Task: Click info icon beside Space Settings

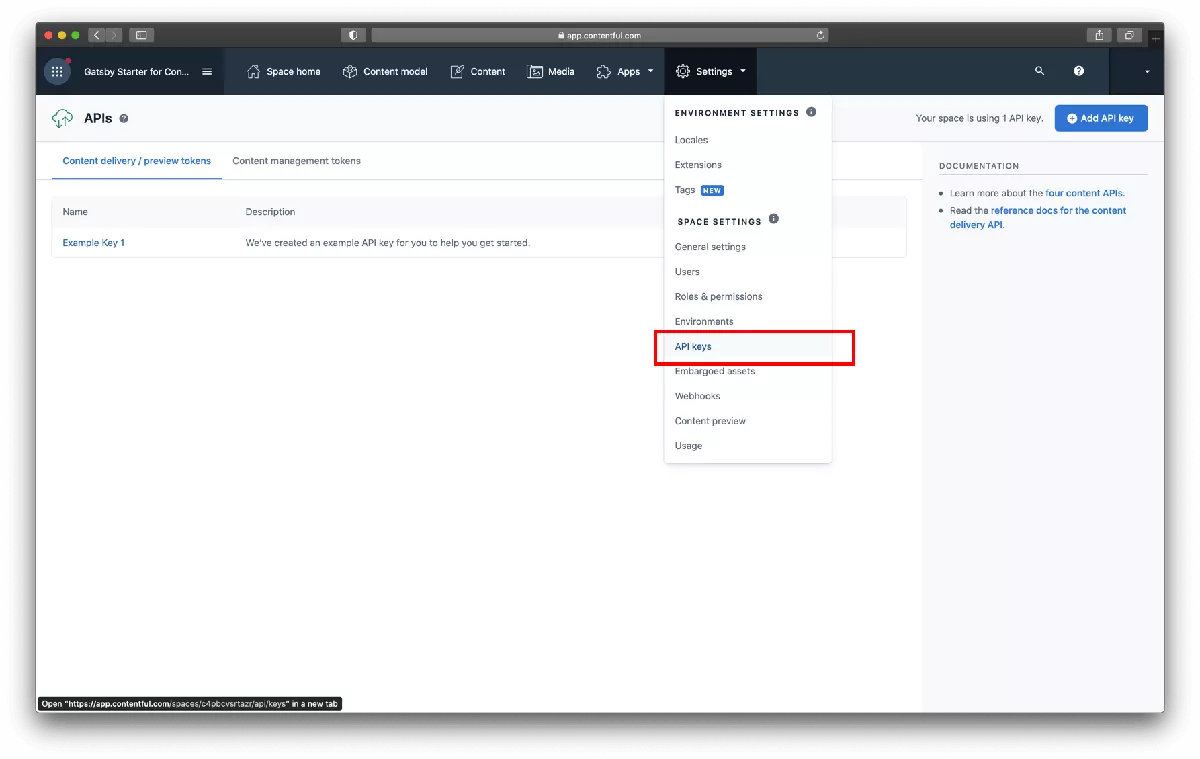Action: point(773,219)
